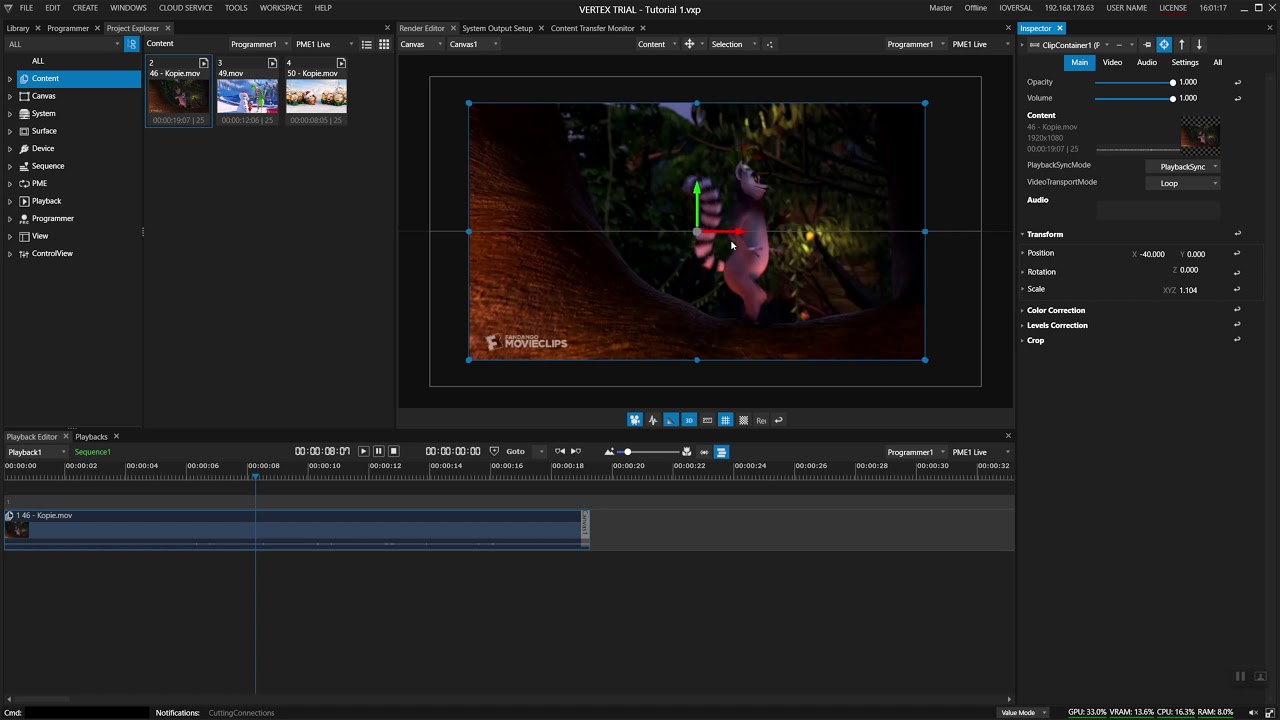Click the Volume slider in Inspector
The image size is (1280, 720).
click(x=1134, y=98)
